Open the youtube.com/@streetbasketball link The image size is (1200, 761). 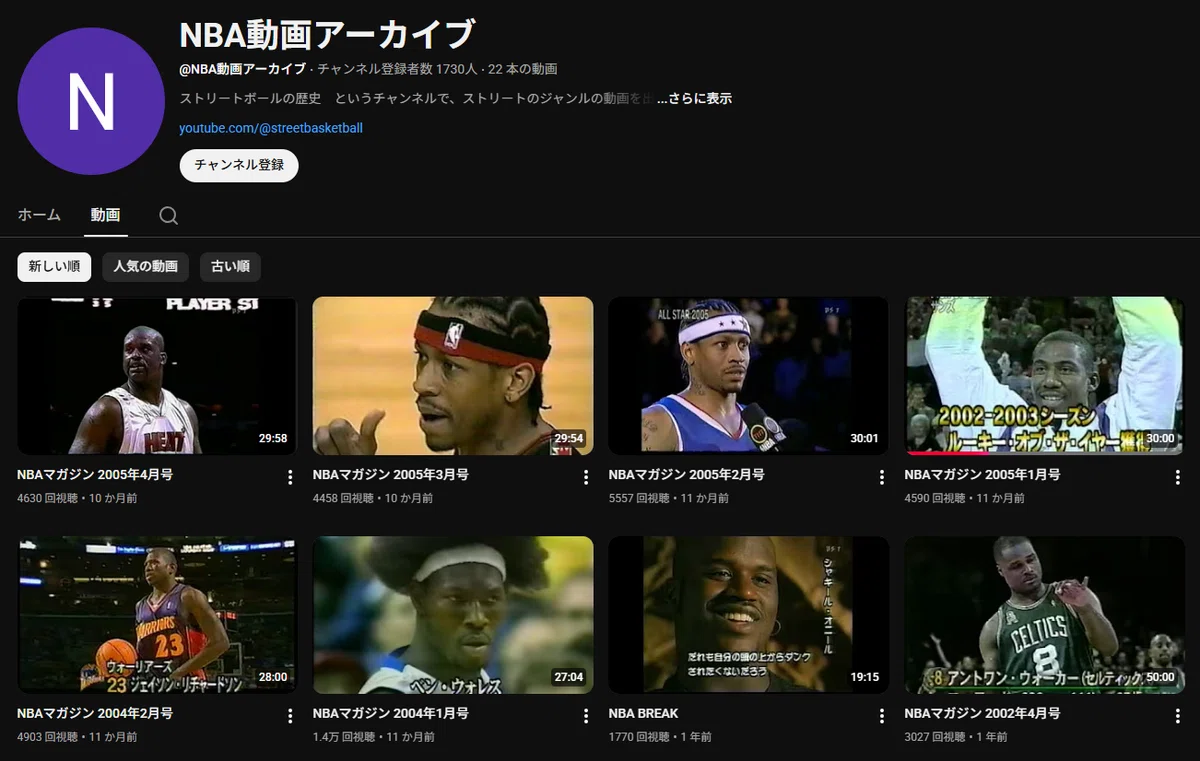click(x=271, y=128)
